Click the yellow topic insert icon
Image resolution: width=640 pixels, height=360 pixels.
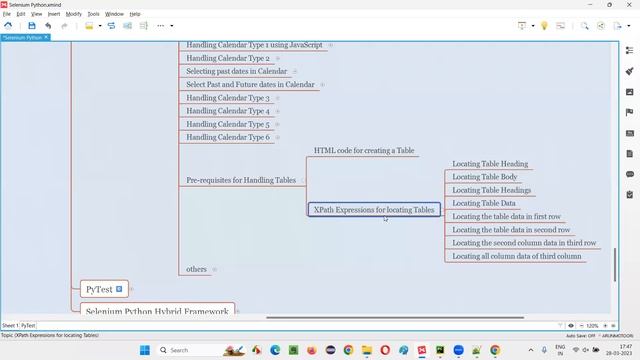click(x=89, y=26)
